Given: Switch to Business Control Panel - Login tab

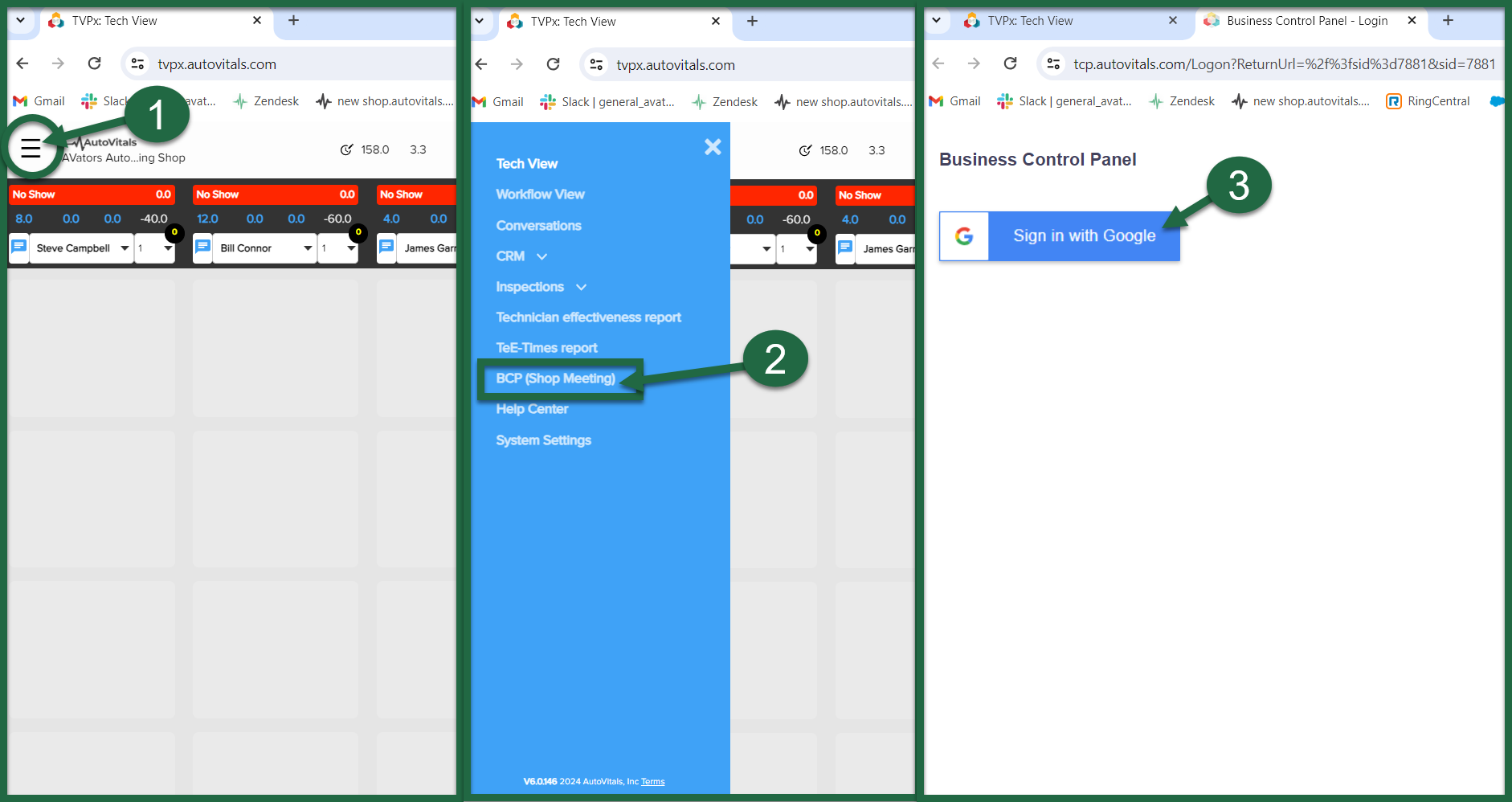Looking at the screenshot, I should point(1306,21).
